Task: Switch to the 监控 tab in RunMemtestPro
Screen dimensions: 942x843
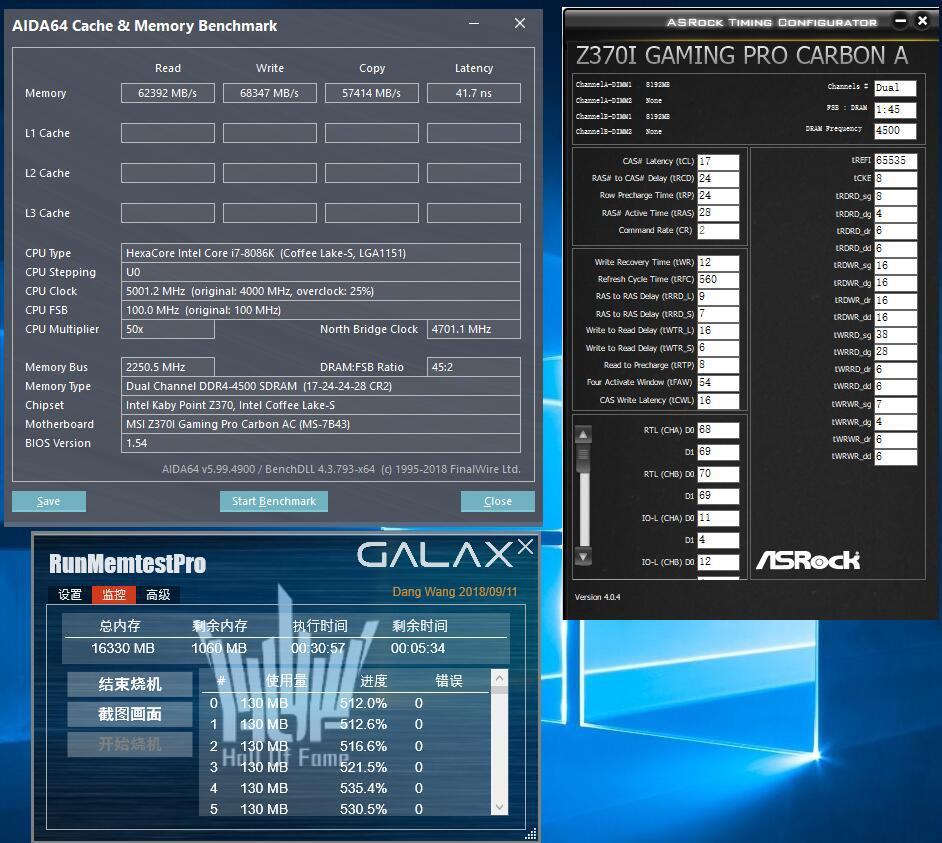Action: tap(114, 595)
